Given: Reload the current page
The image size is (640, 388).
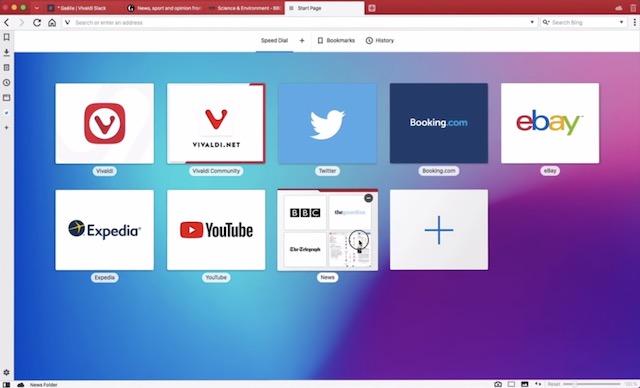Looking at the screenshot, I should pos(37,22).
